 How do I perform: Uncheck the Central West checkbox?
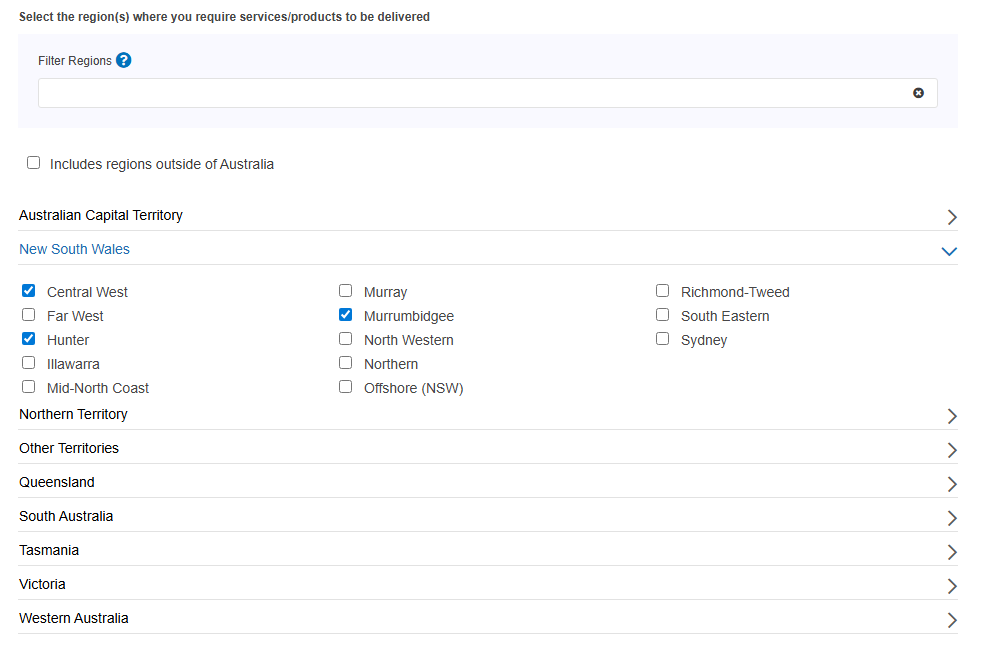coord(29,291)
